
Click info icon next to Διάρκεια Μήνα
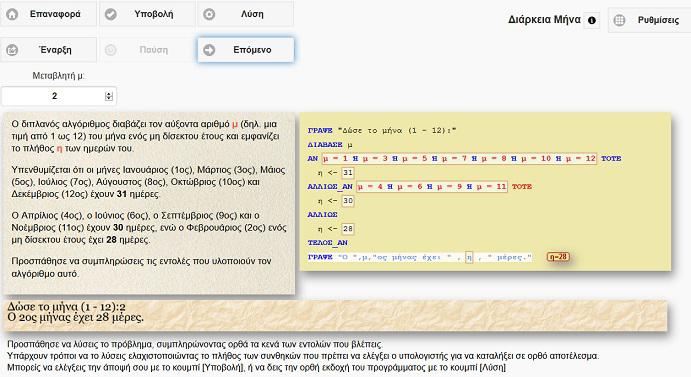[x=592, y=20]
